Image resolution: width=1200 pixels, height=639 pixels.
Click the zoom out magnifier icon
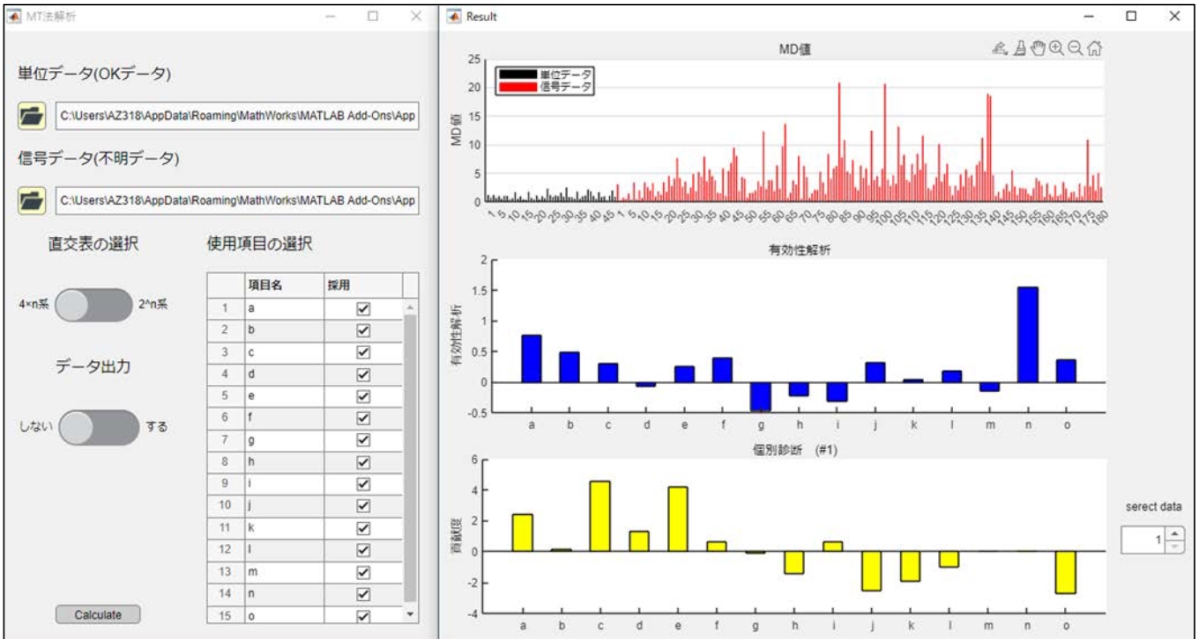pyautogui.click(x=1075, y=48)
